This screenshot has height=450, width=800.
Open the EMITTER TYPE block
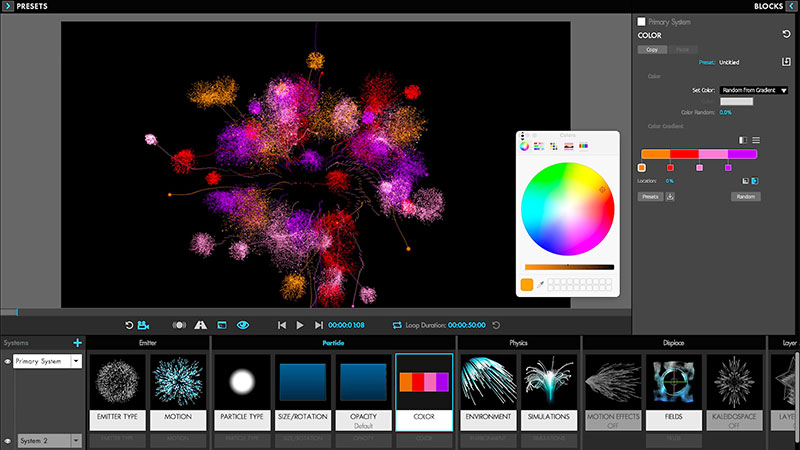point(117,388)
